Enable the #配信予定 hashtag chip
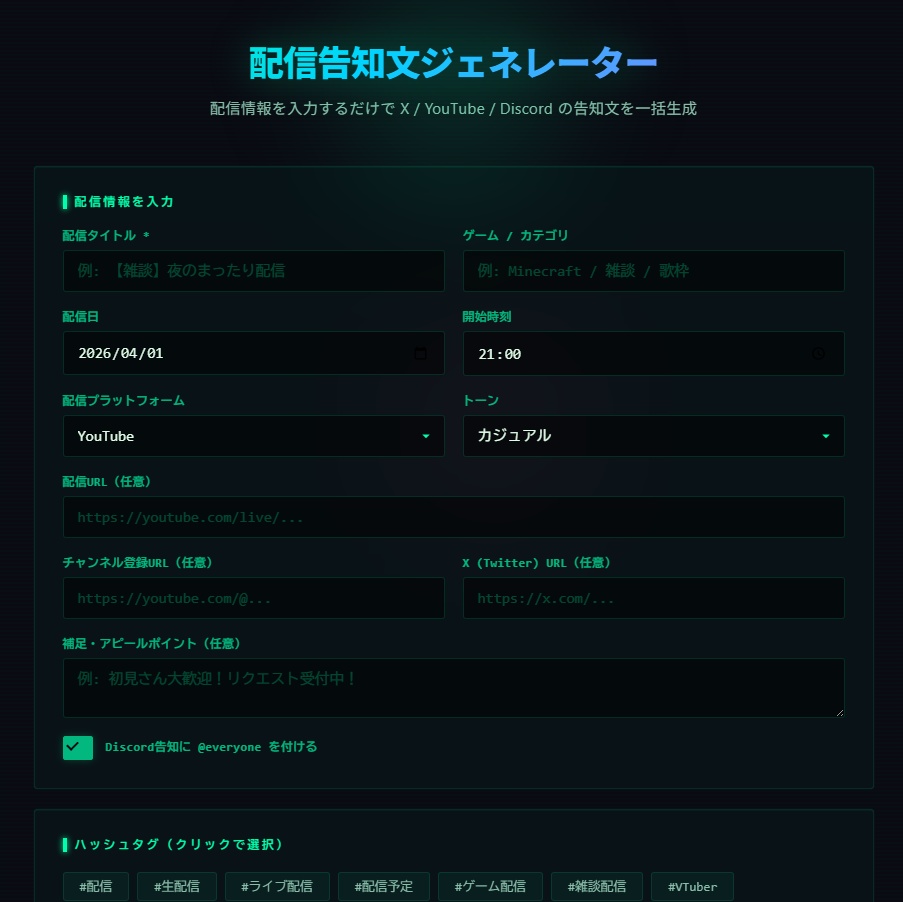 point(384,886)
